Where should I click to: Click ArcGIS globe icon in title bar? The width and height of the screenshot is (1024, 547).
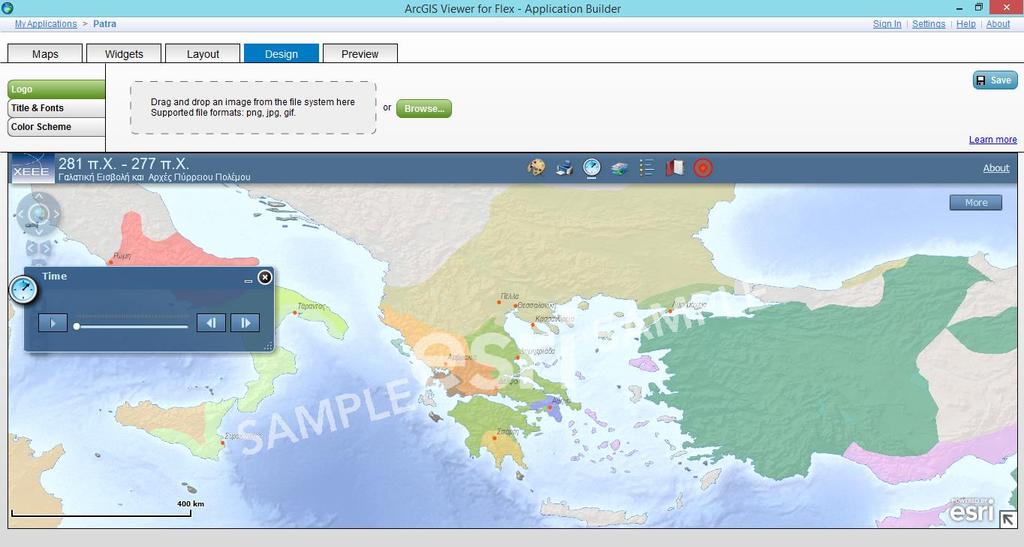coord(7,8)
